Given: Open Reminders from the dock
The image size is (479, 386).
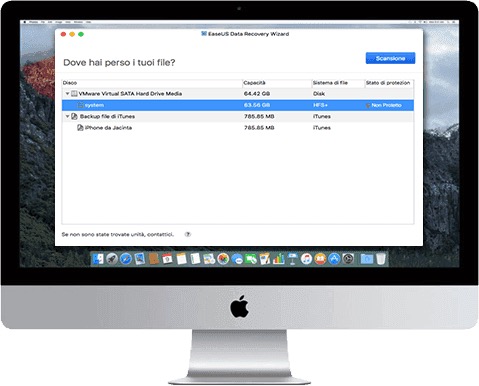Looking at the screenshot, I should click(x=195, y=259).
